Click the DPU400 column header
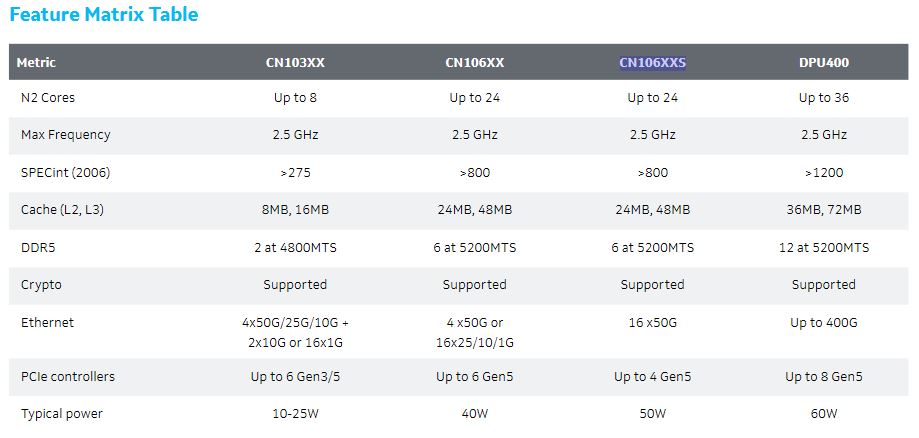 (x=823, y=62)
